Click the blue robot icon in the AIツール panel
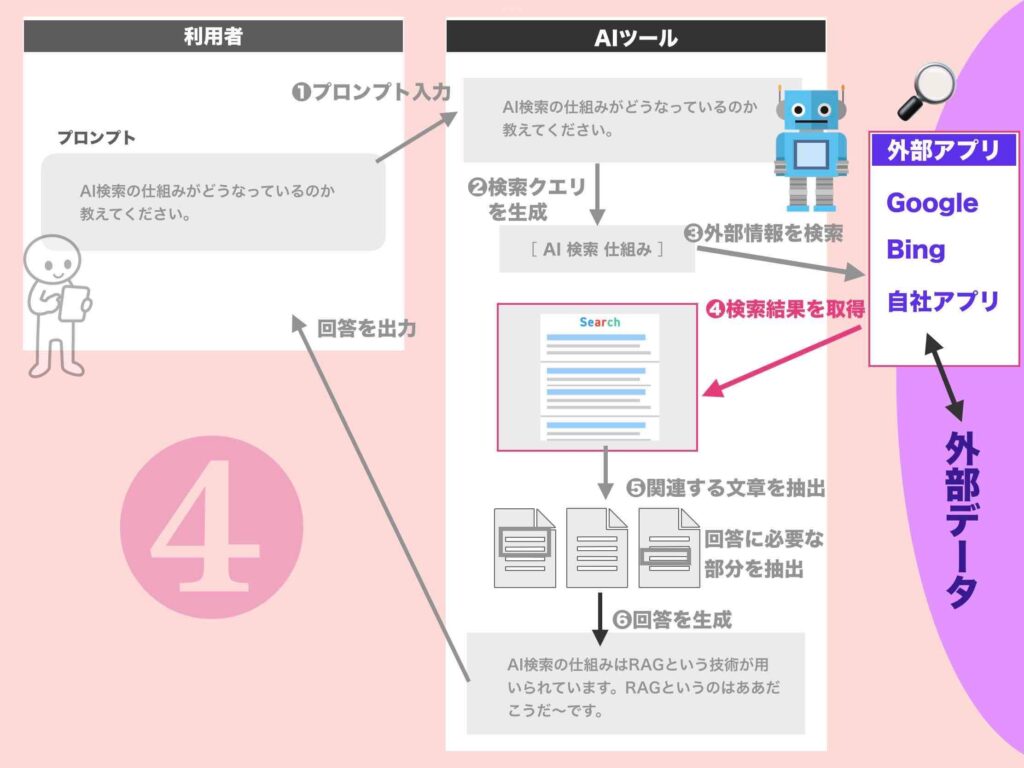Screen dimensions: 1024x768 810,148
